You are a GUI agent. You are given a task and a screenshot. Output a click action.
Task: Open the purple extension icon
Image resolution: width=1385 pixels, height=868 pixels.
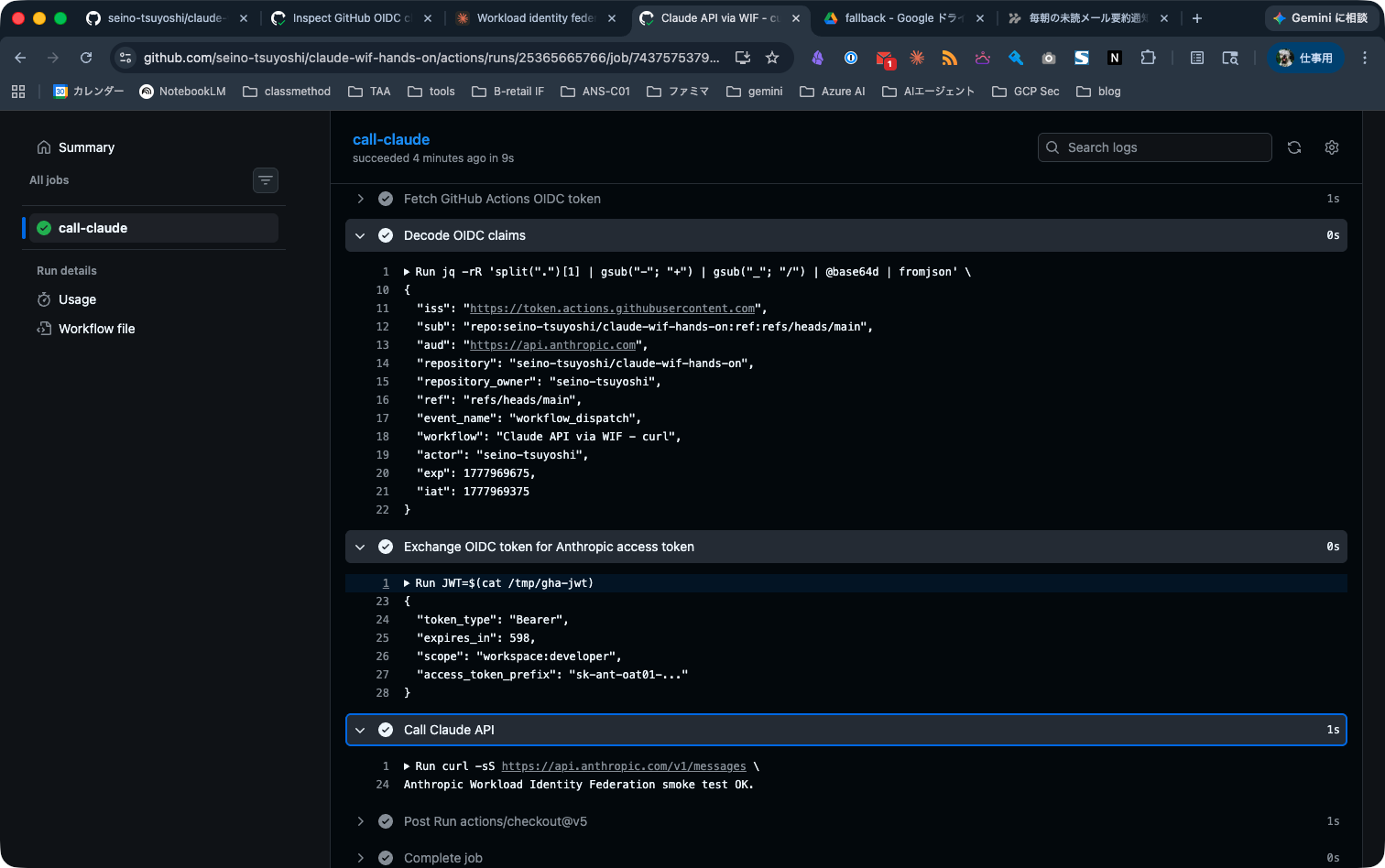click(818, 58)
